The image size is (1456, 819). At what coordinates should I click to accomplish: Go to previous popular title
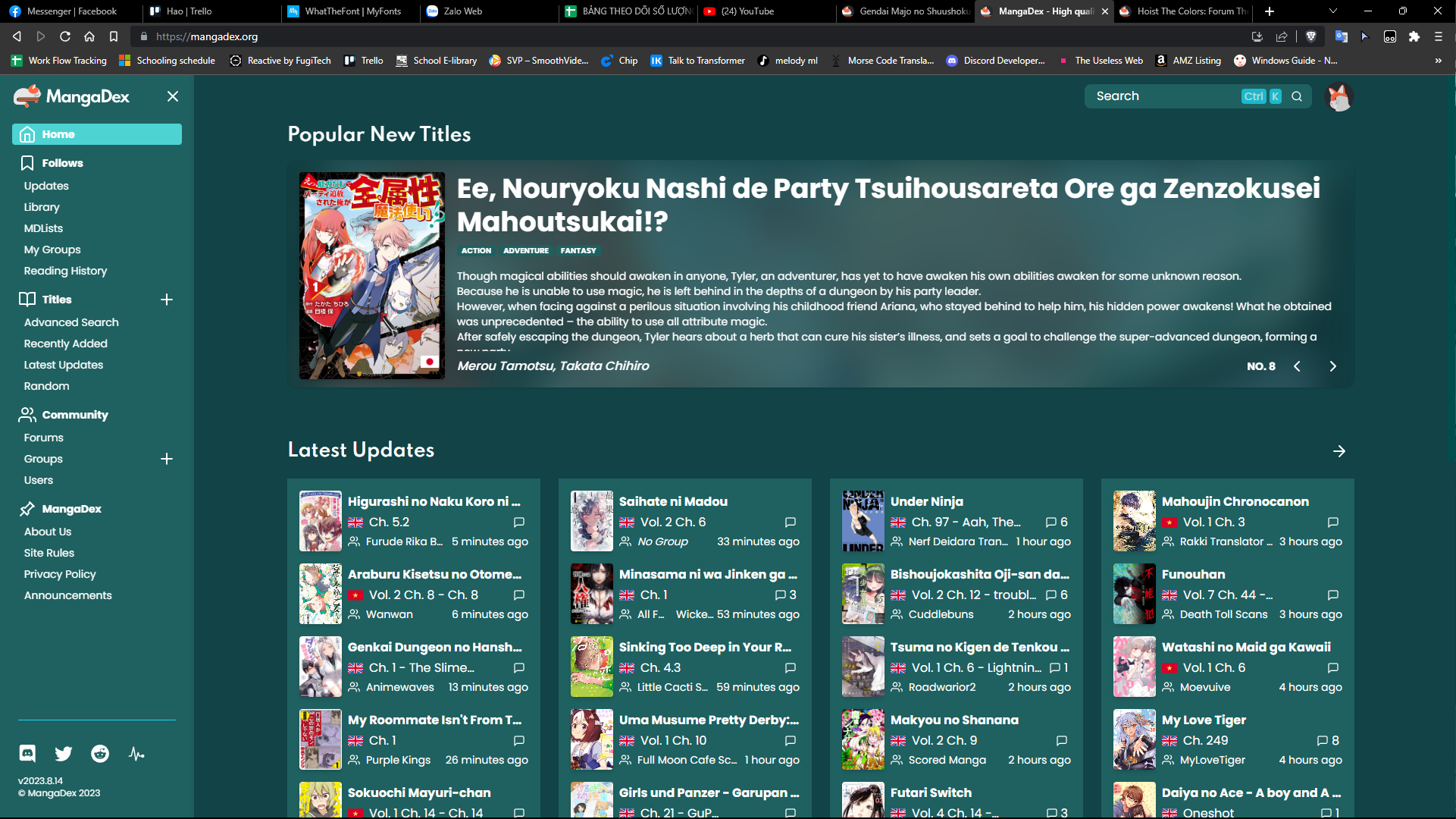[1297, 366]
